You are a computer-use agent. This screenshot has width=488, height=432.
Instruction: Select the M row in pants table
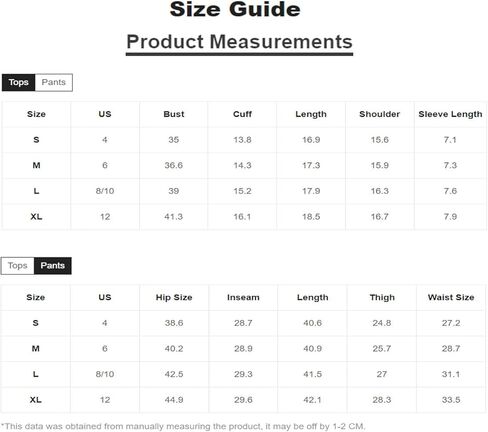(243, 349)
